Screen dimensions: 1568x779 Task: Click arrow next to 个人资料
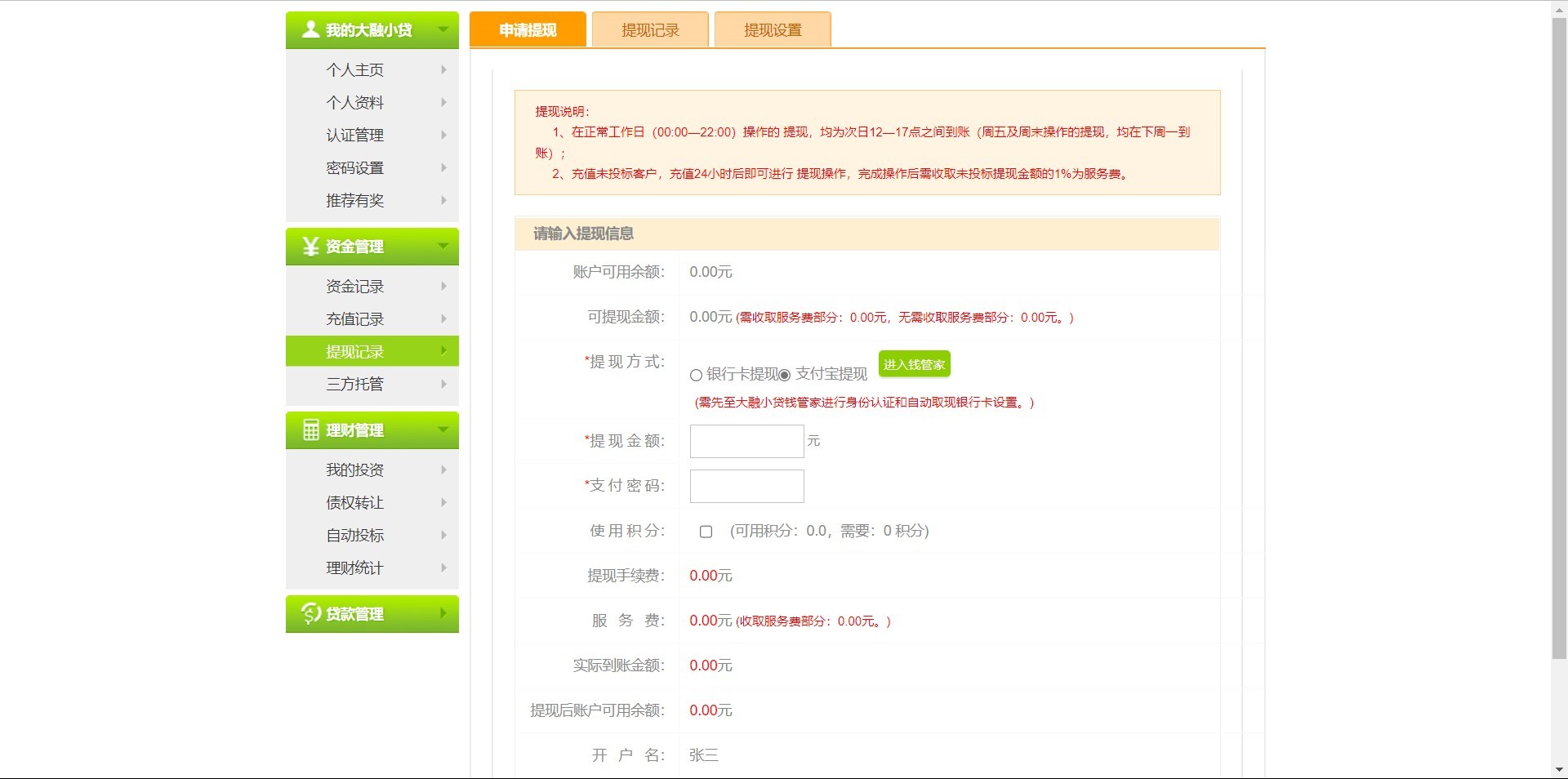click(x=443, y=102)
